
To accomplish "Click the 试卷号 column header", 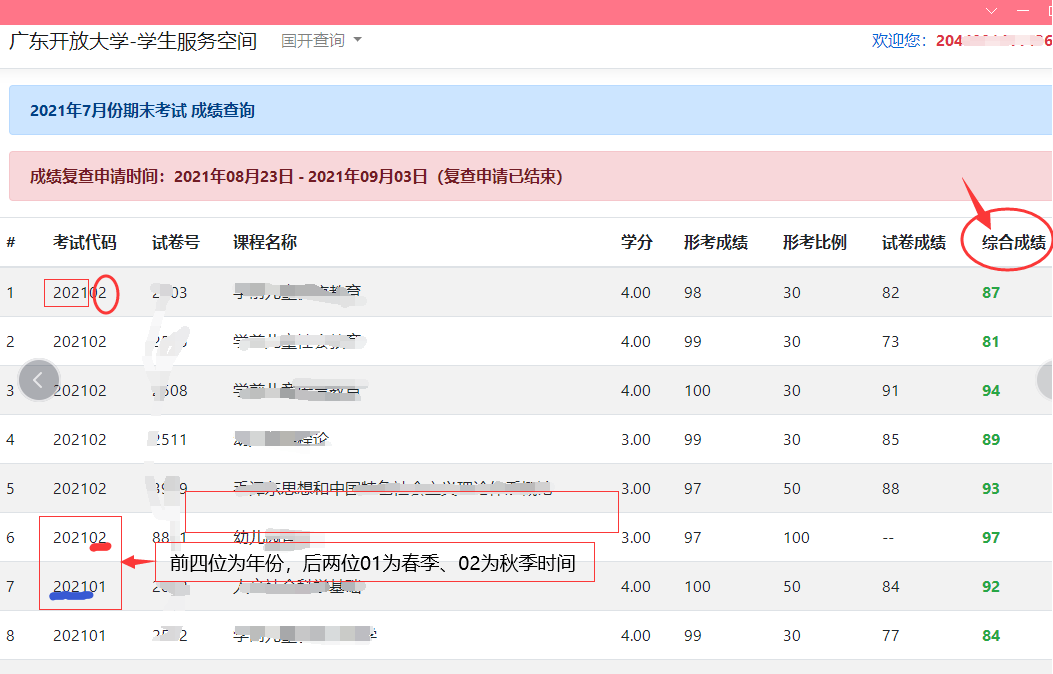I will click(175, 242).
